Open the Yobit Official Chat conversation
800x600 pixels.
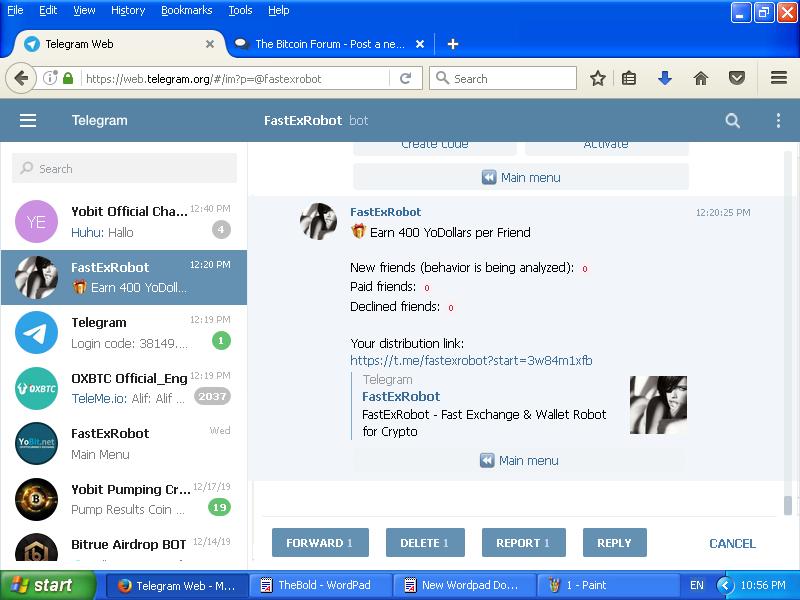124,221
